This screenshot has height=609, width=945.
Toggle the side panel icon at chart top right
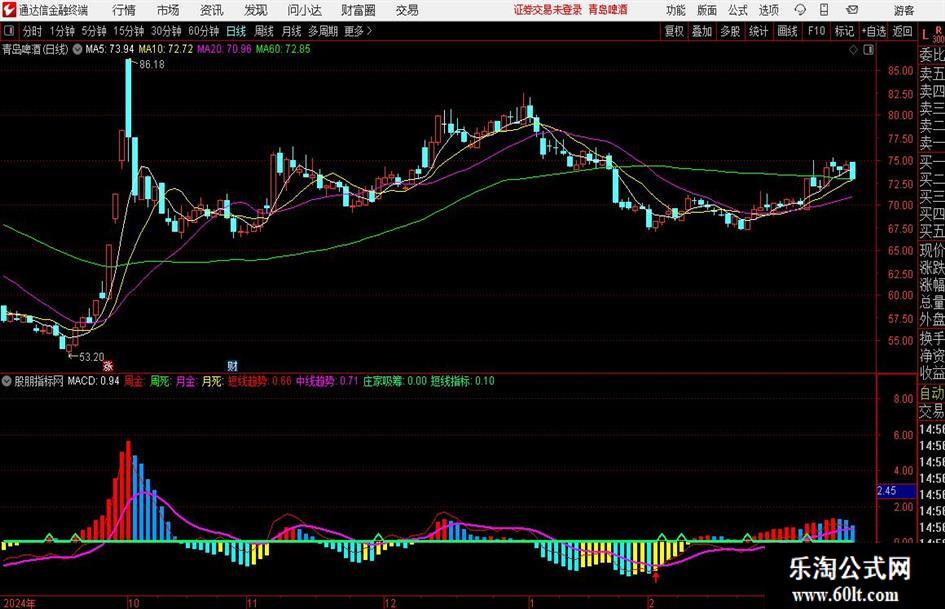click(868, 50)
